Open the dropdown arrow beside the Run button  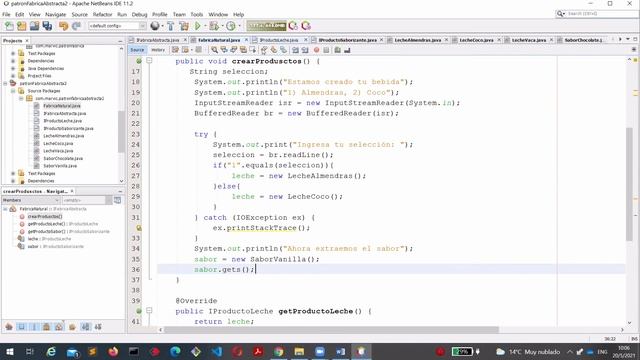tap(204, 26)
